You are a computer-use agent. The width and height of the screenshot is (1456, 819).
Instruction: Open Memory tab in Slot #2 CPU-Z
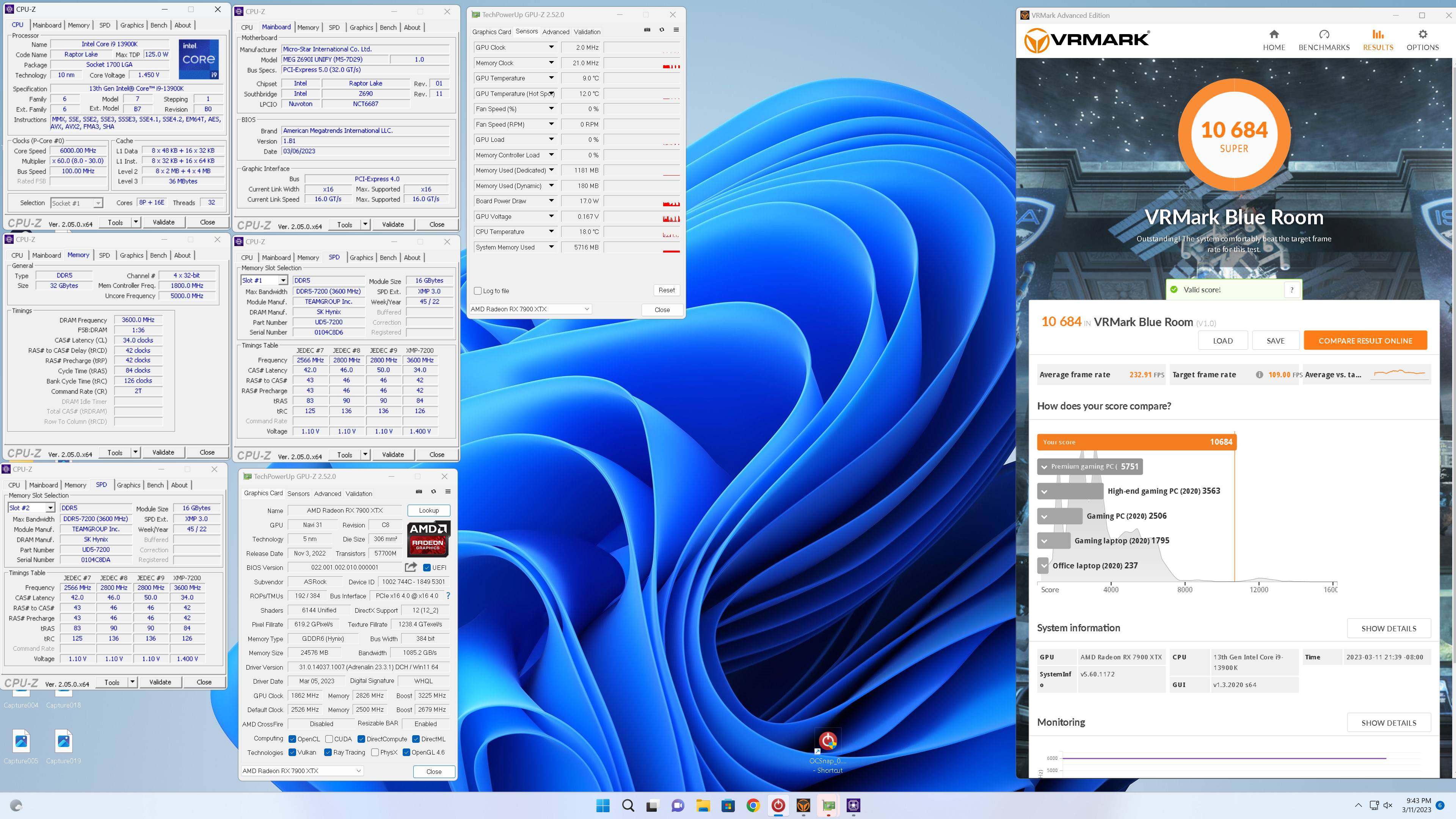point(75,485)
